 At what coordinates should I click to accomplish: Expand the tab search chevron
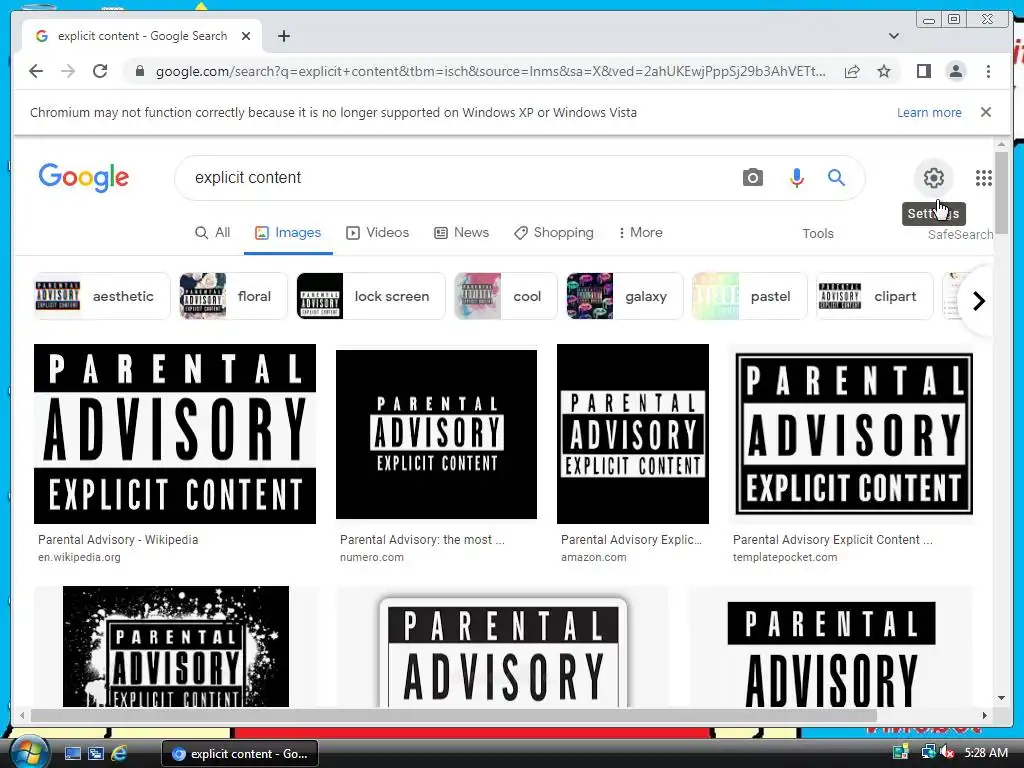893,36
